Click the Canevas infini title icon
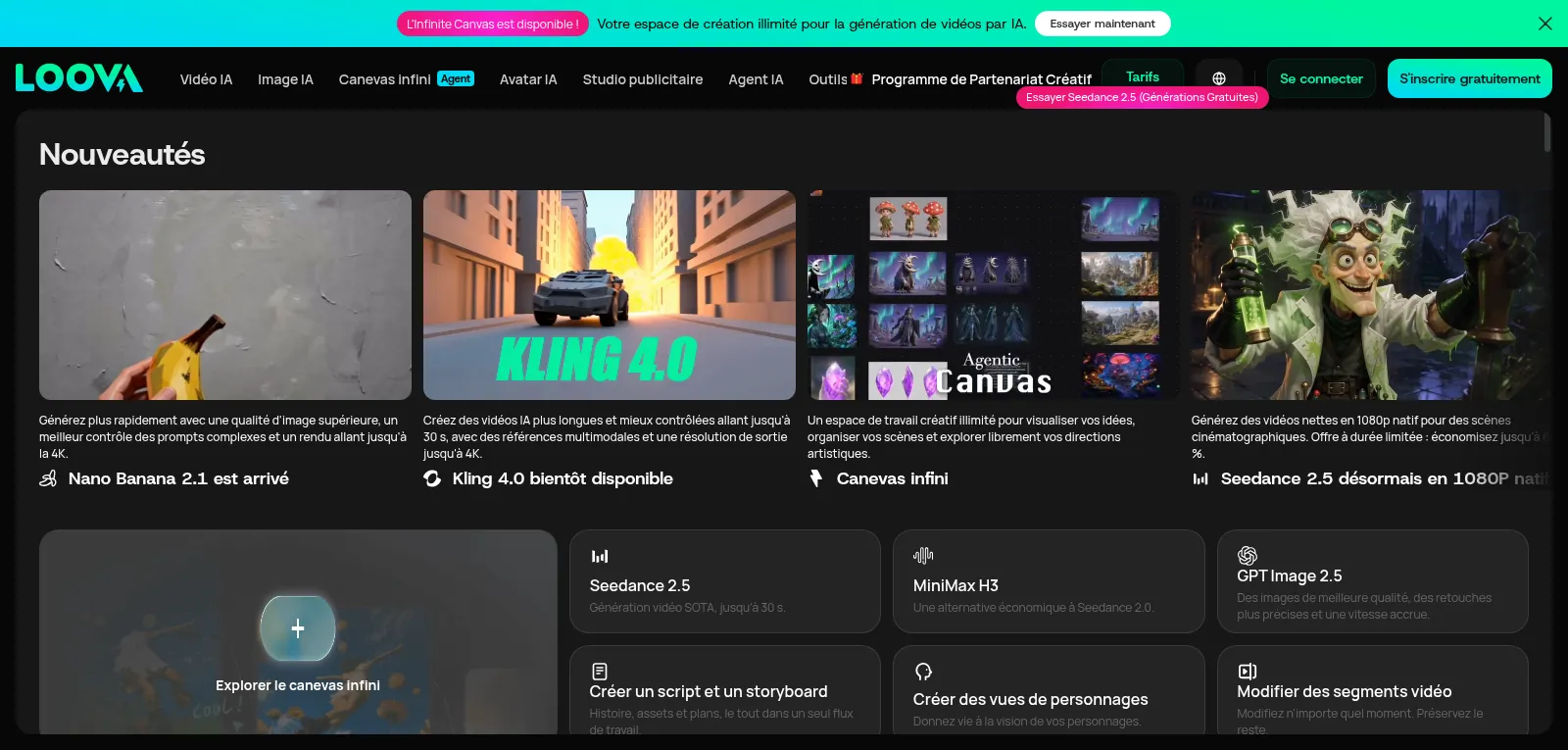 tap(815, 478)
